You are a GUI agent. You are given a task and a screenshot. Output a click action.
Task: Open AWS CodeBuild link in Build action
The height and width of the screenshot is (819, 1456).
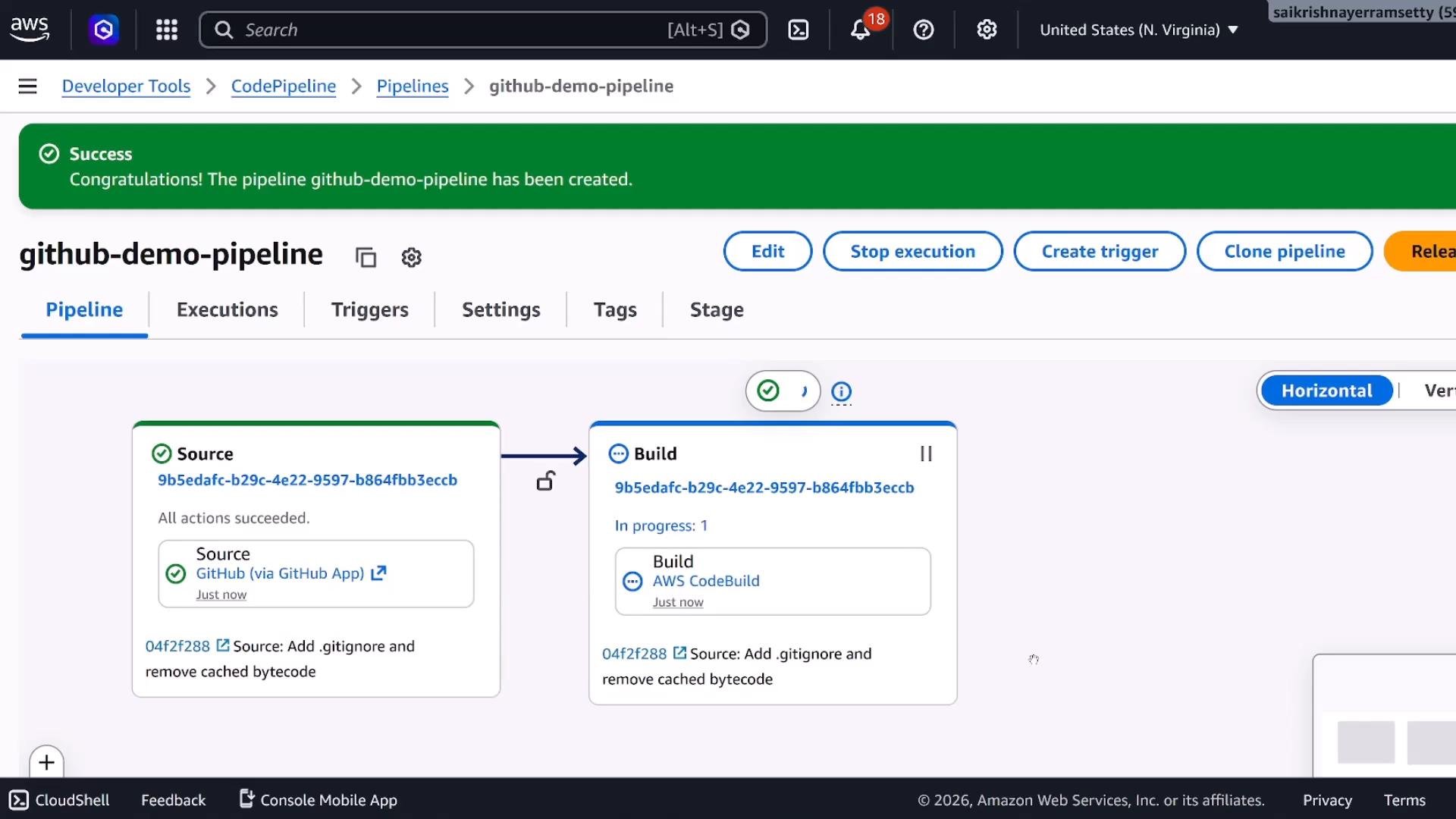[706, 581]
